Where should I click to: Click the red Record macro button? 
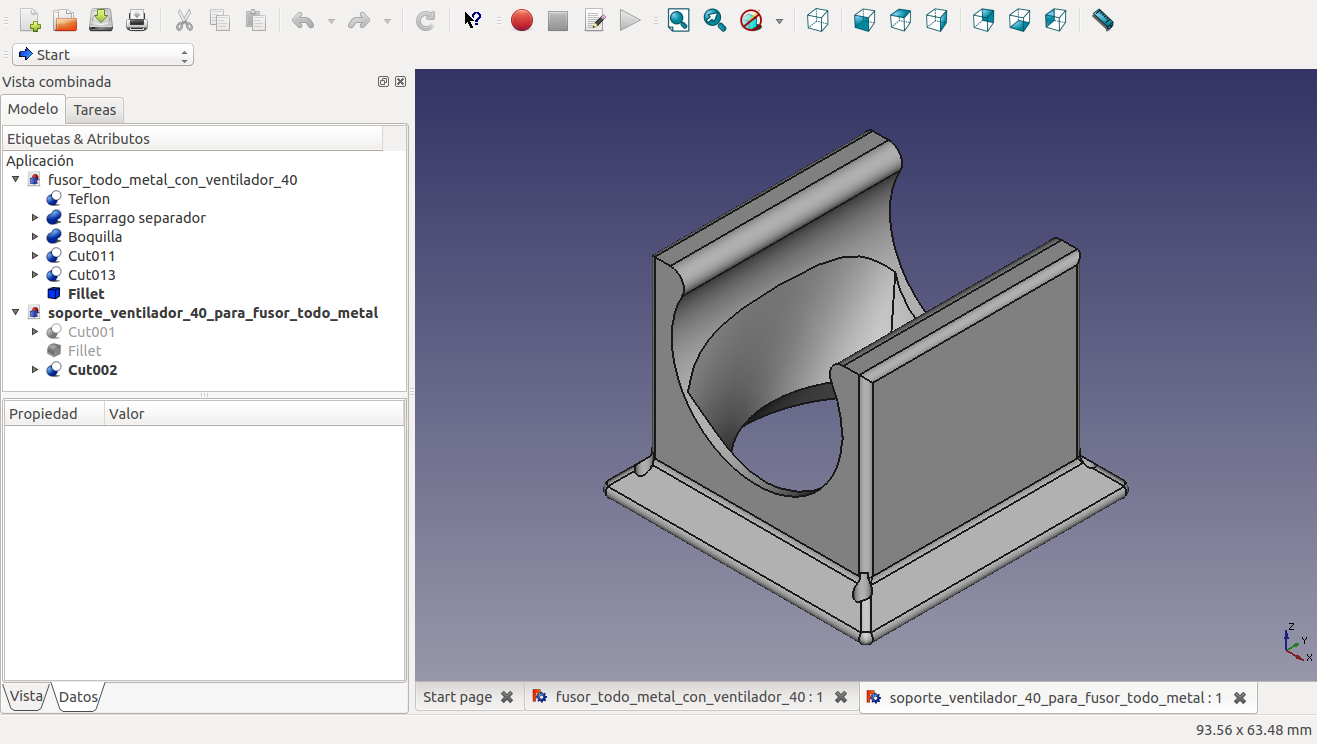(521, 20)
